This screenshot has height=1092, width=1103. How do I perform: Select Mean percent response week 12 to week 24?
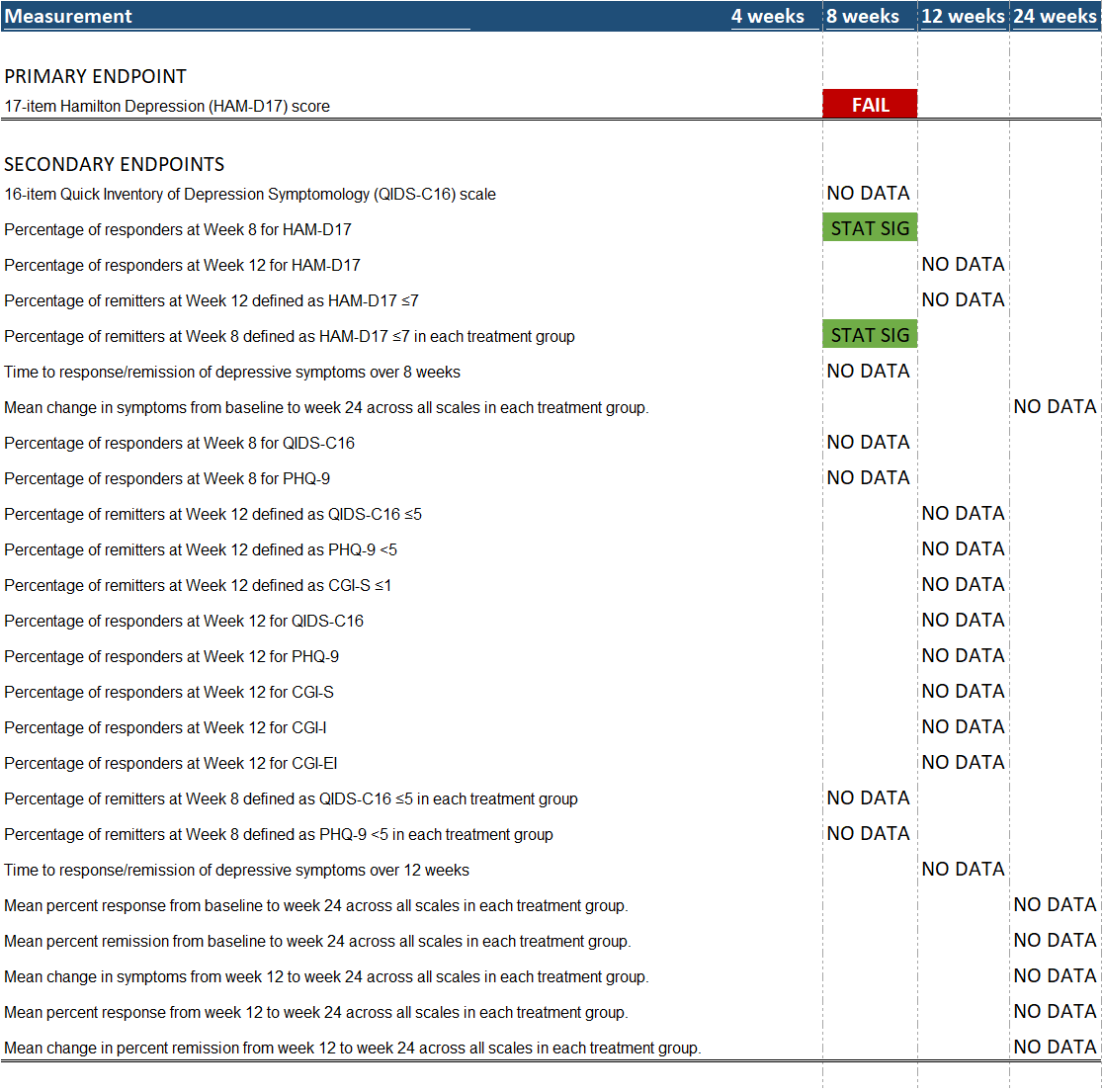(x=316, y=1013)
